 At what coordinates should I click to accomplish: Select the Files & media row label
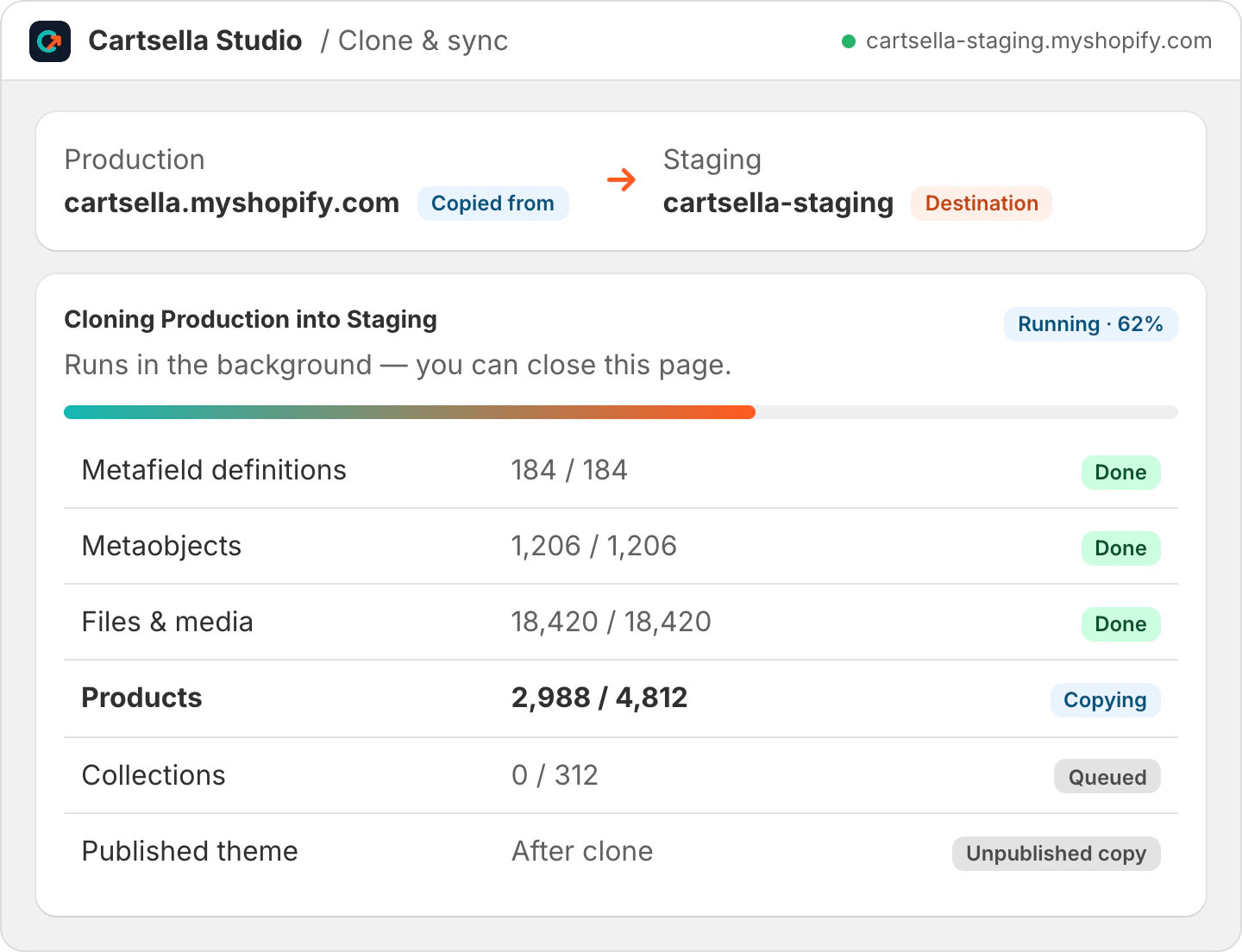tap(167, 622)
